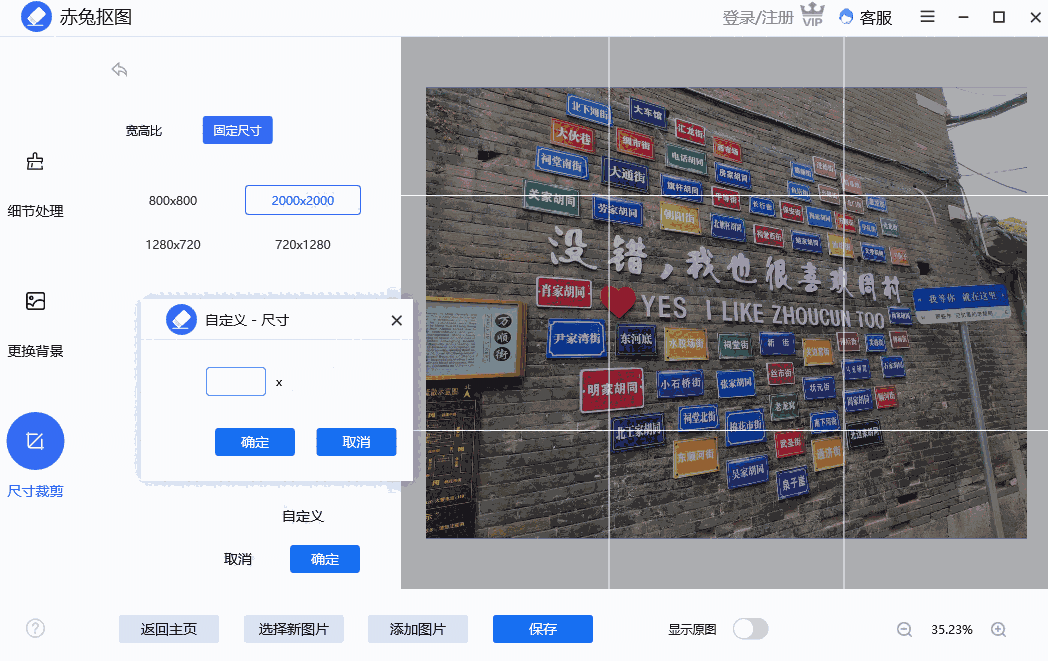This screenshot has width=1048, height=661.
Task: Click the VIP crown icon
Action: click(x=812, y=16)
